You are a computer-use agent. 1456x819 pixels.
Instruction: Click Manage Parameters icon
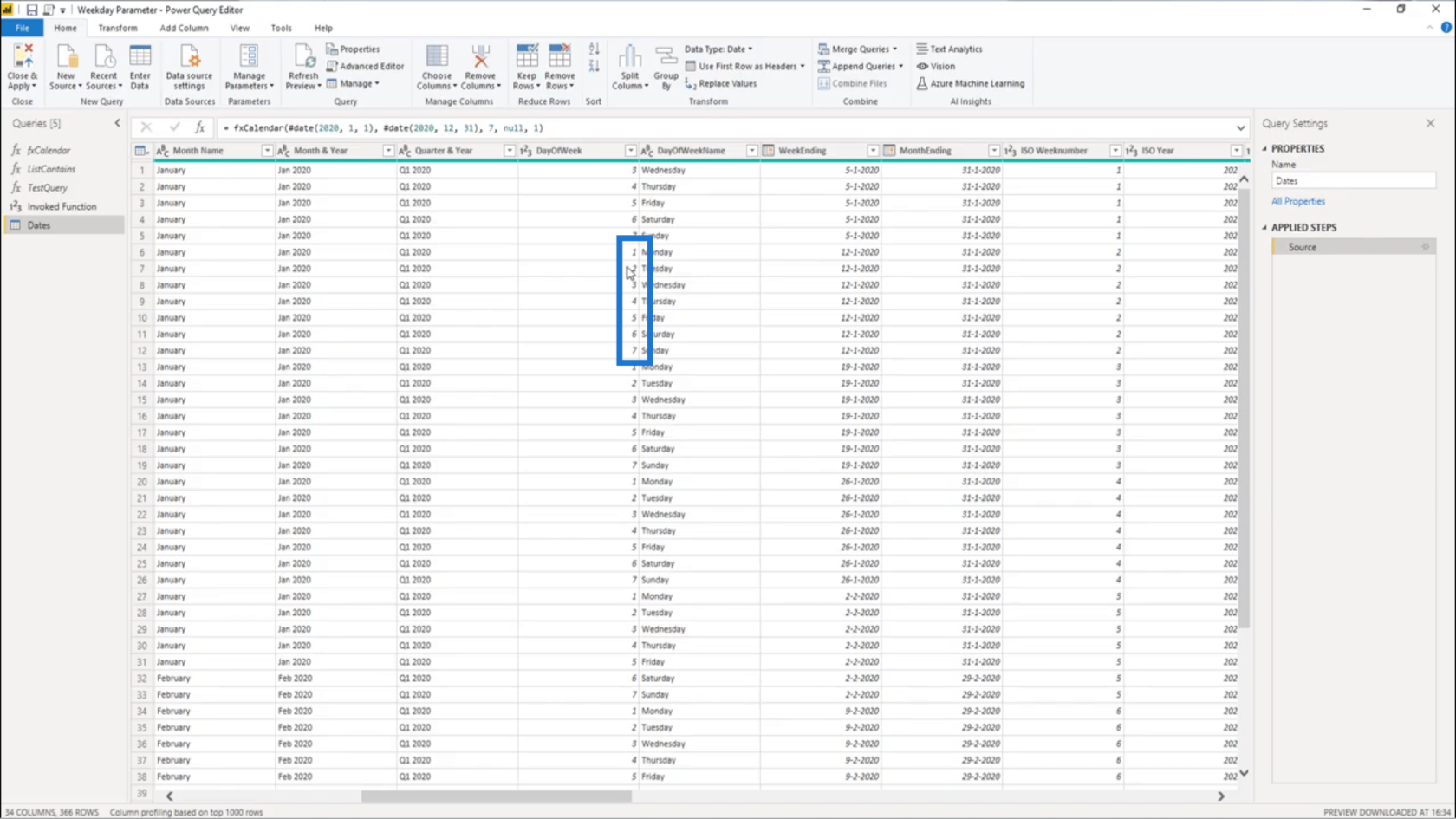249,57
